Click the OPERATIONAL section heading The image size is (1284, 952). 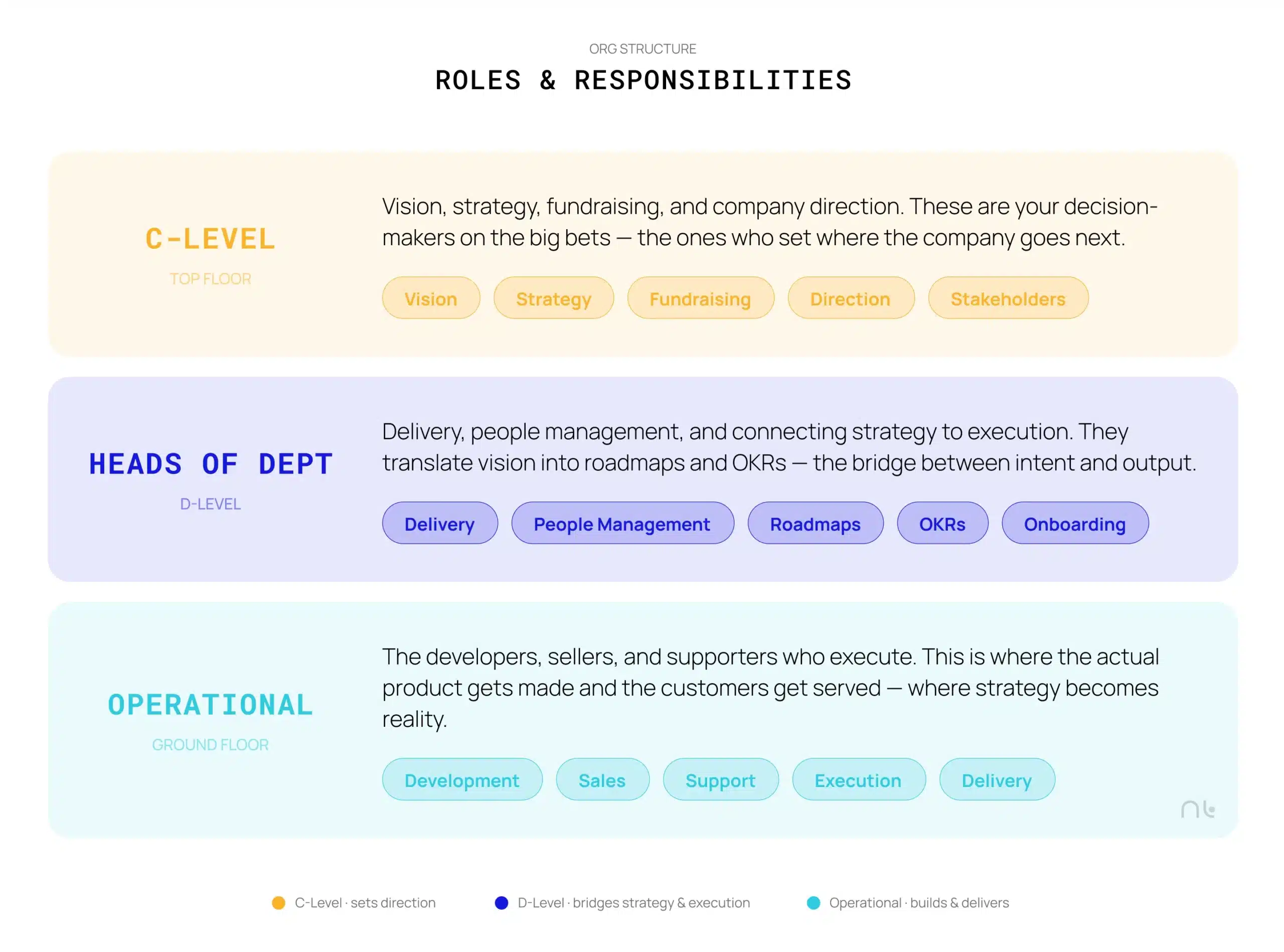[x=210, y=704]
